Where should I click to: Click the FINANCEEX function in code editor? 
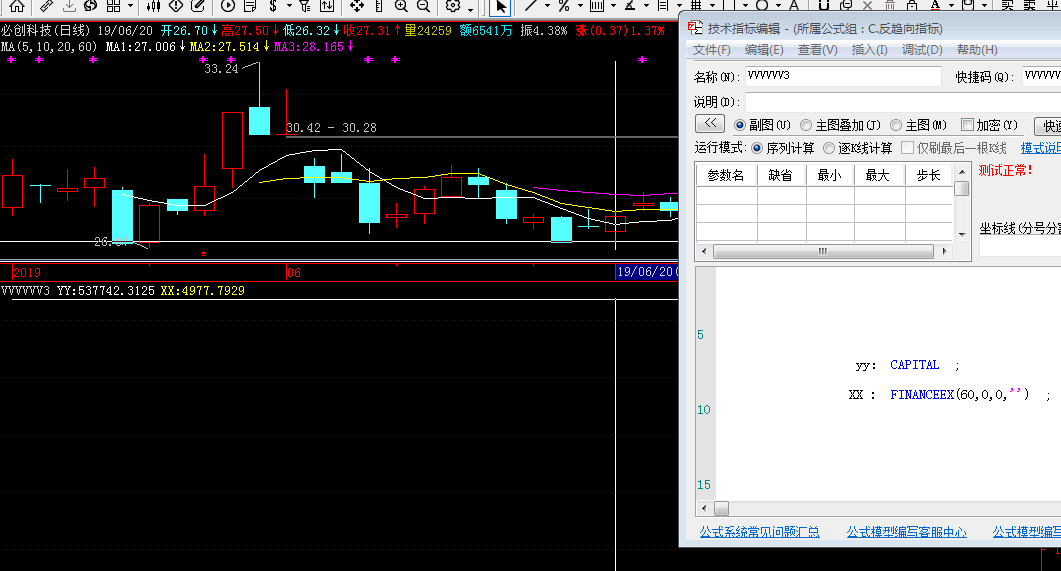922,394
